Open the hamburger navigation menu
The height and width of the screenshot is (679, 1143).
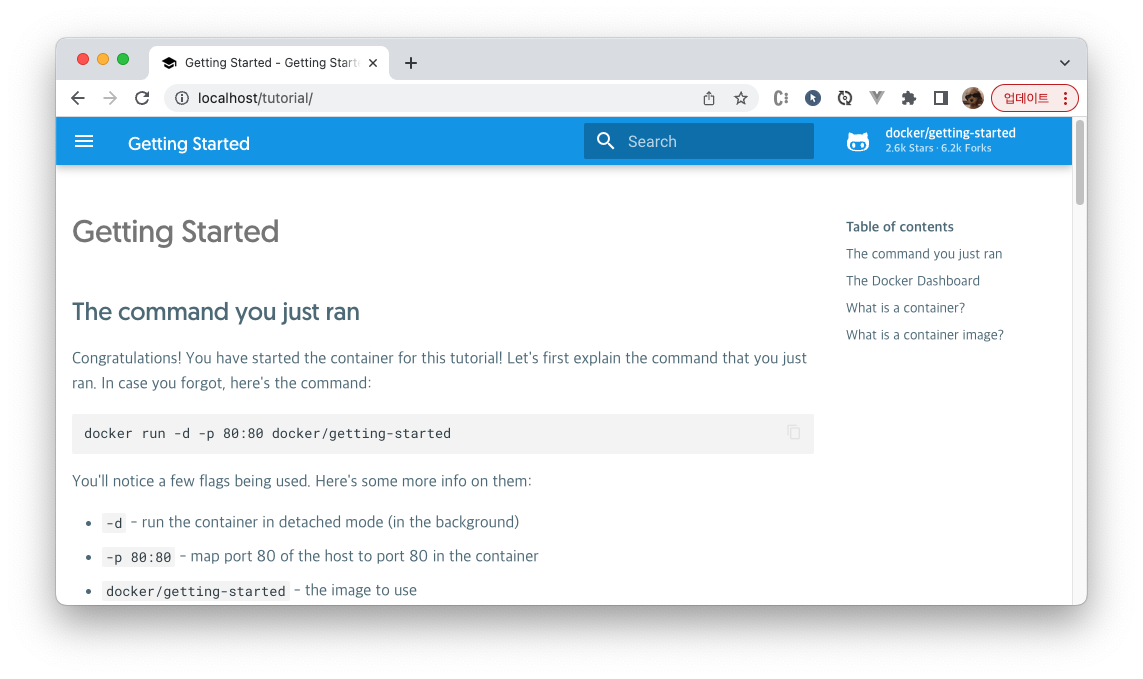[x=84, y=141]
